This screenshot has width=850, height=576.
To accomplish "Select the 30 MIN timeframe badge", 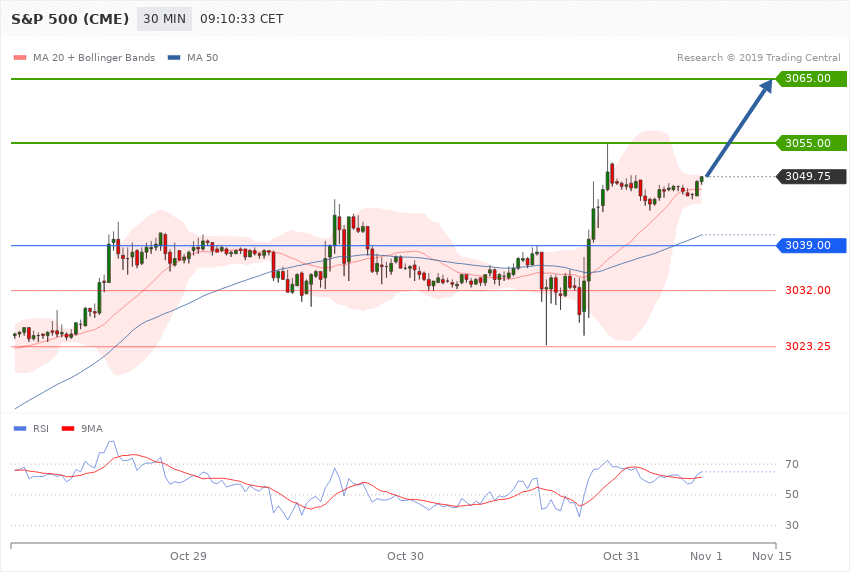I will coord(164,19).
